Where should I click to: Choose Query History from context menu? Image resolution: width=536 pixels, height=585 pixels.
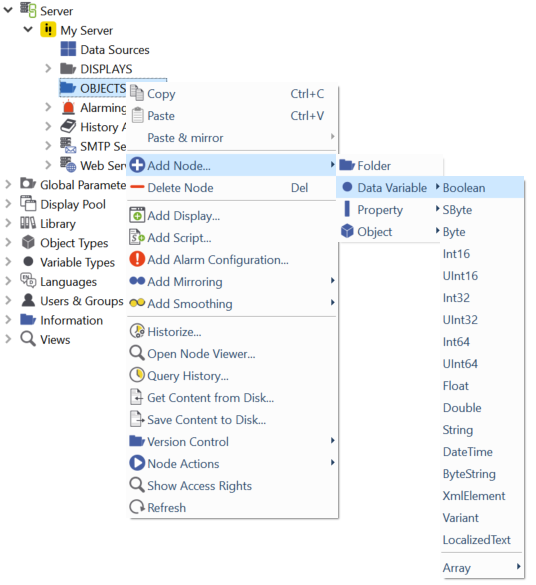point(232,376)
